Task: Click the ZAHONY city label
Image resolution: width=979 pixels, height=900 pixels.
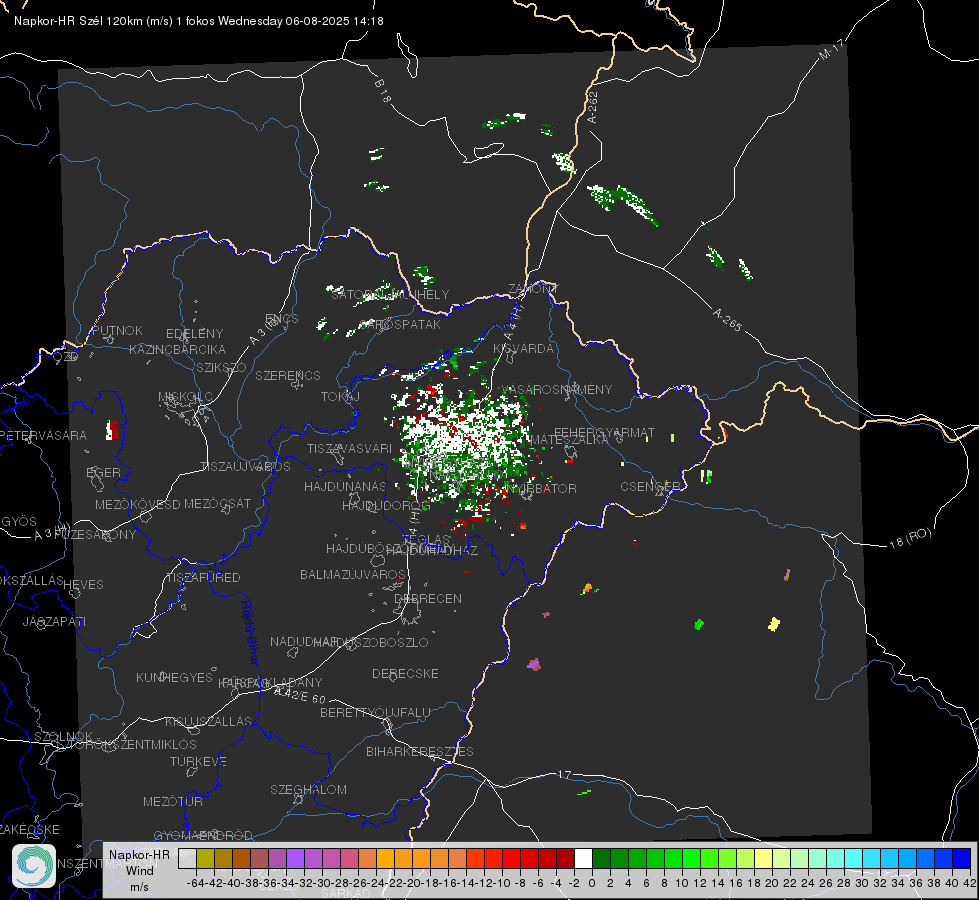Action: click(533, 289)
